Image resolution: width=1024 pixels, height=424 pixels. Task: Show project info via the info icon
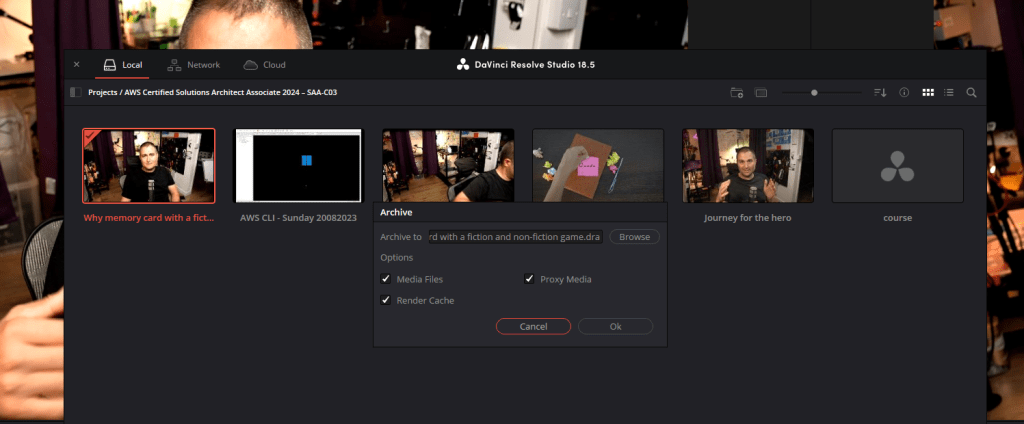coord(904,93)
